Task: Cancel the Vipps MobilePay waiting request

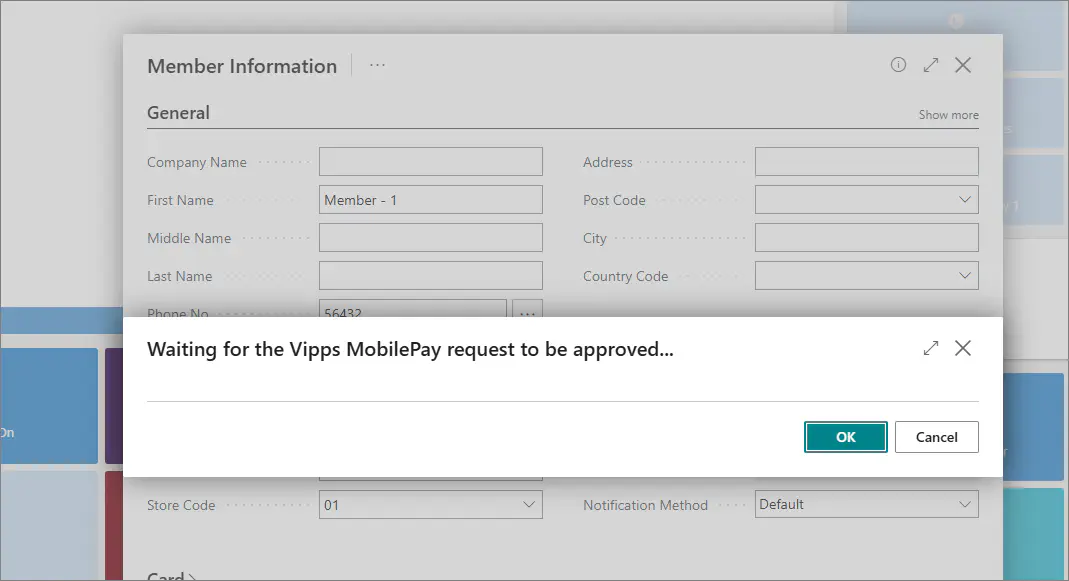Action: (x=936, y=437)
